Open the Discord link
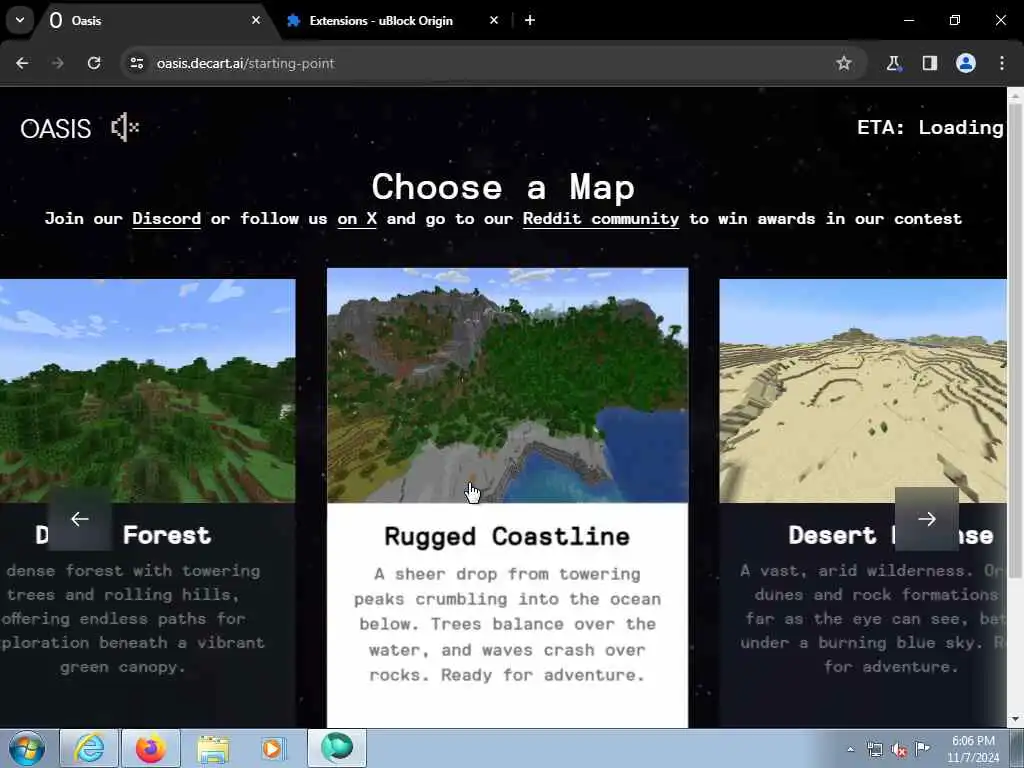 click(x=167, y=219)
